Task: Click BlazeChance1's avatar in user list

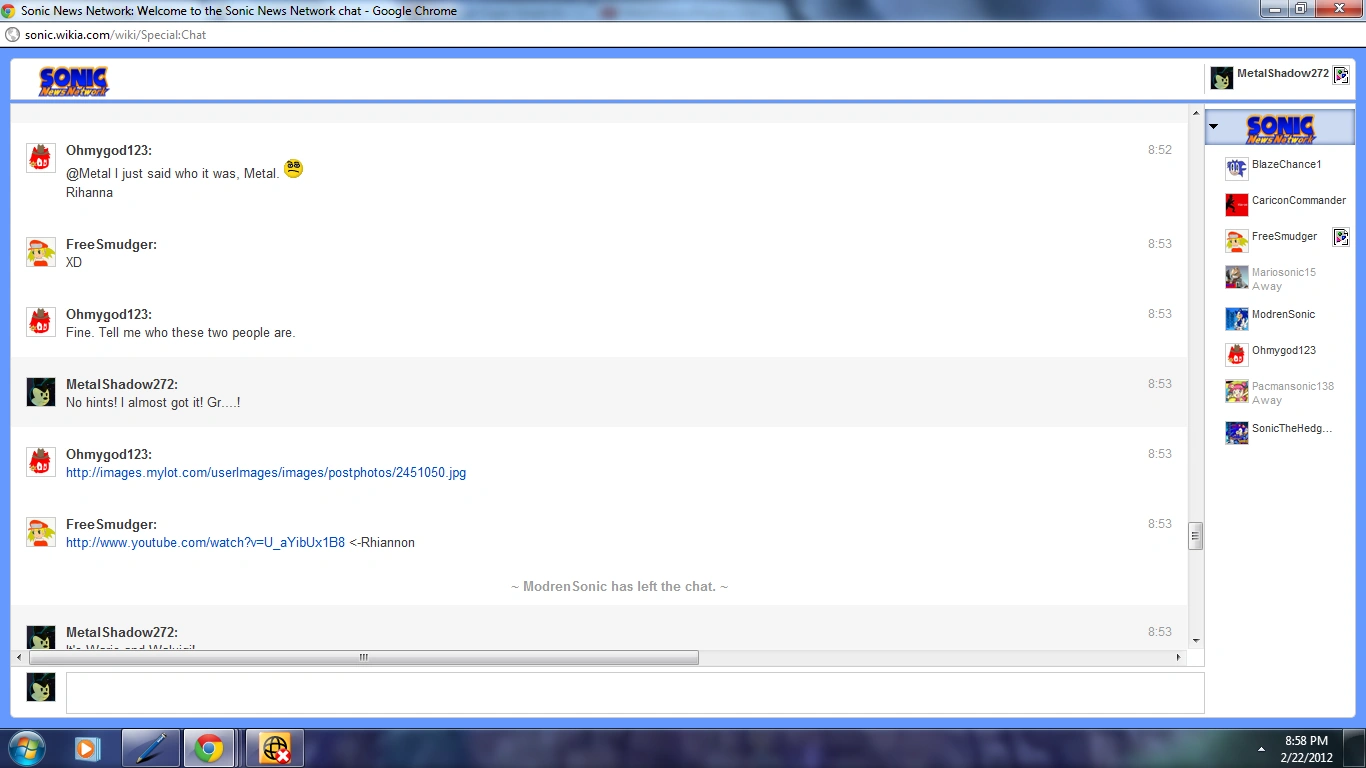Action: click(x=1236, y=168)
